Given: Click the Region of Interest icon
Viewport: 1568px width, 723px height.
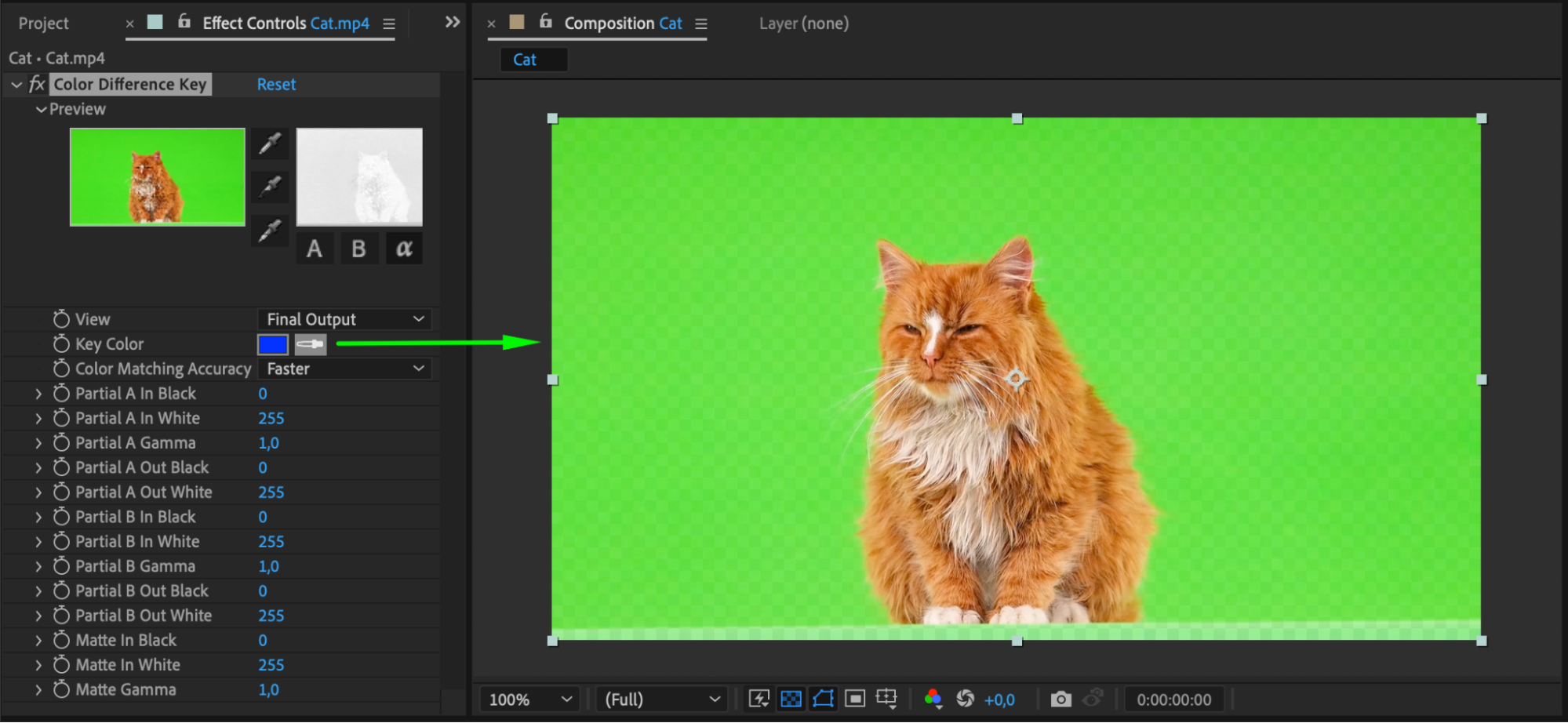Looking at the screenshot, I should click(855, 699).
